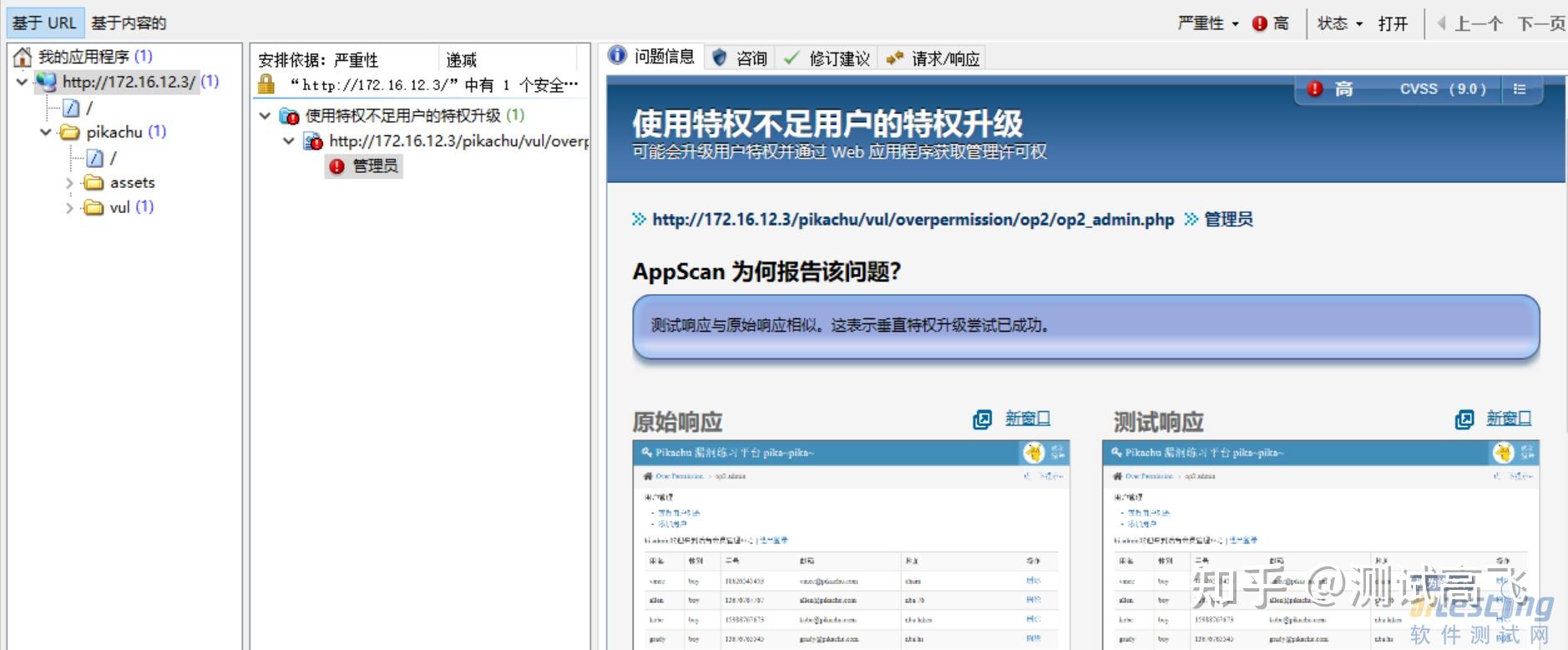The width and height of the screenshot is (1568, 650).
Task: Go to previous issue with 上一个
Action: pos(1469,23)
